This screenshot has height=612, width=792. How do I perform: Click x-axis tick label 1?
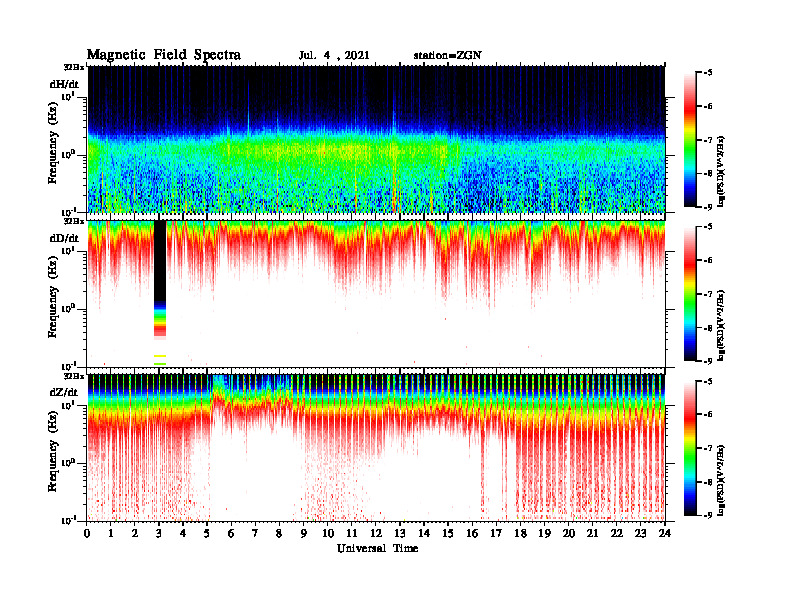111,534
